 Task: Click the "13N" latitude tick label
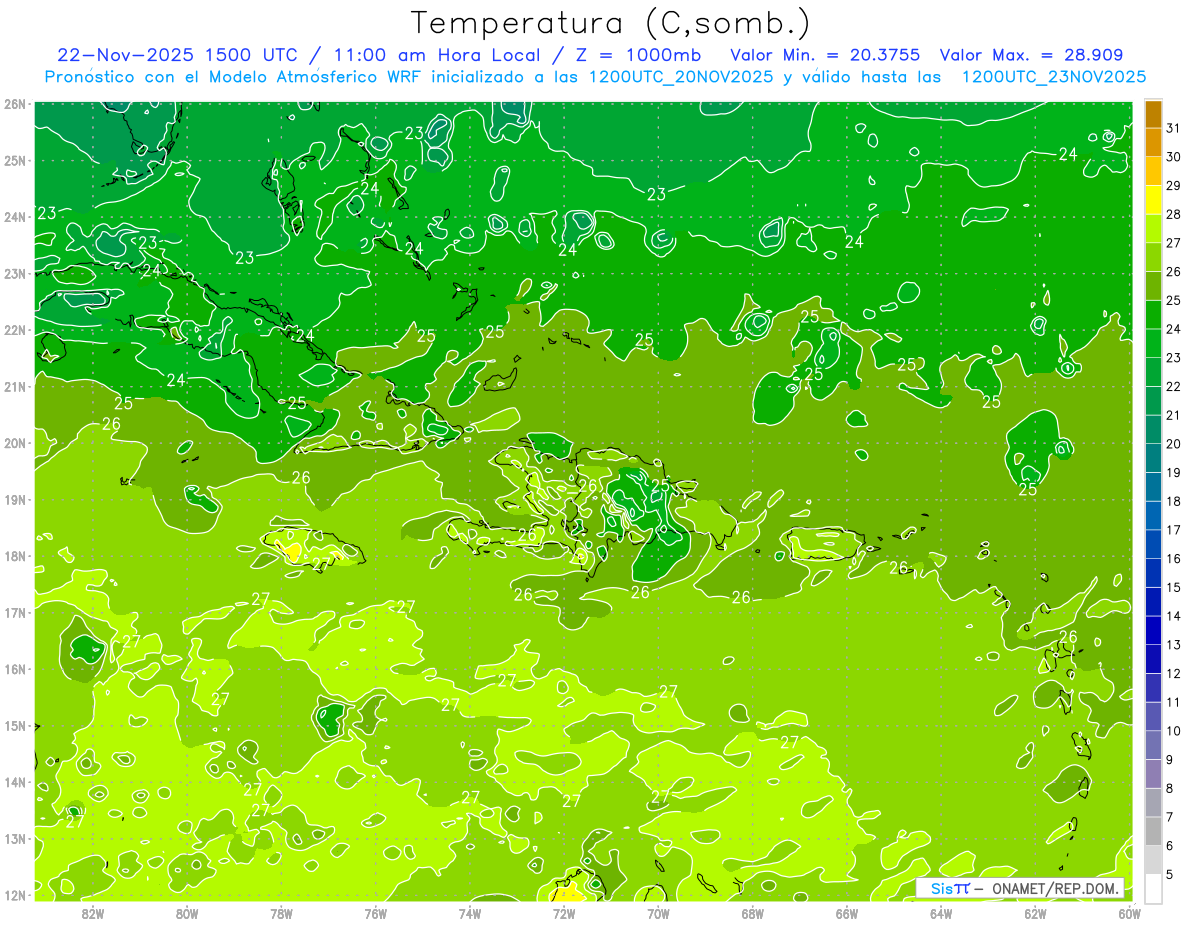(16, 838)
